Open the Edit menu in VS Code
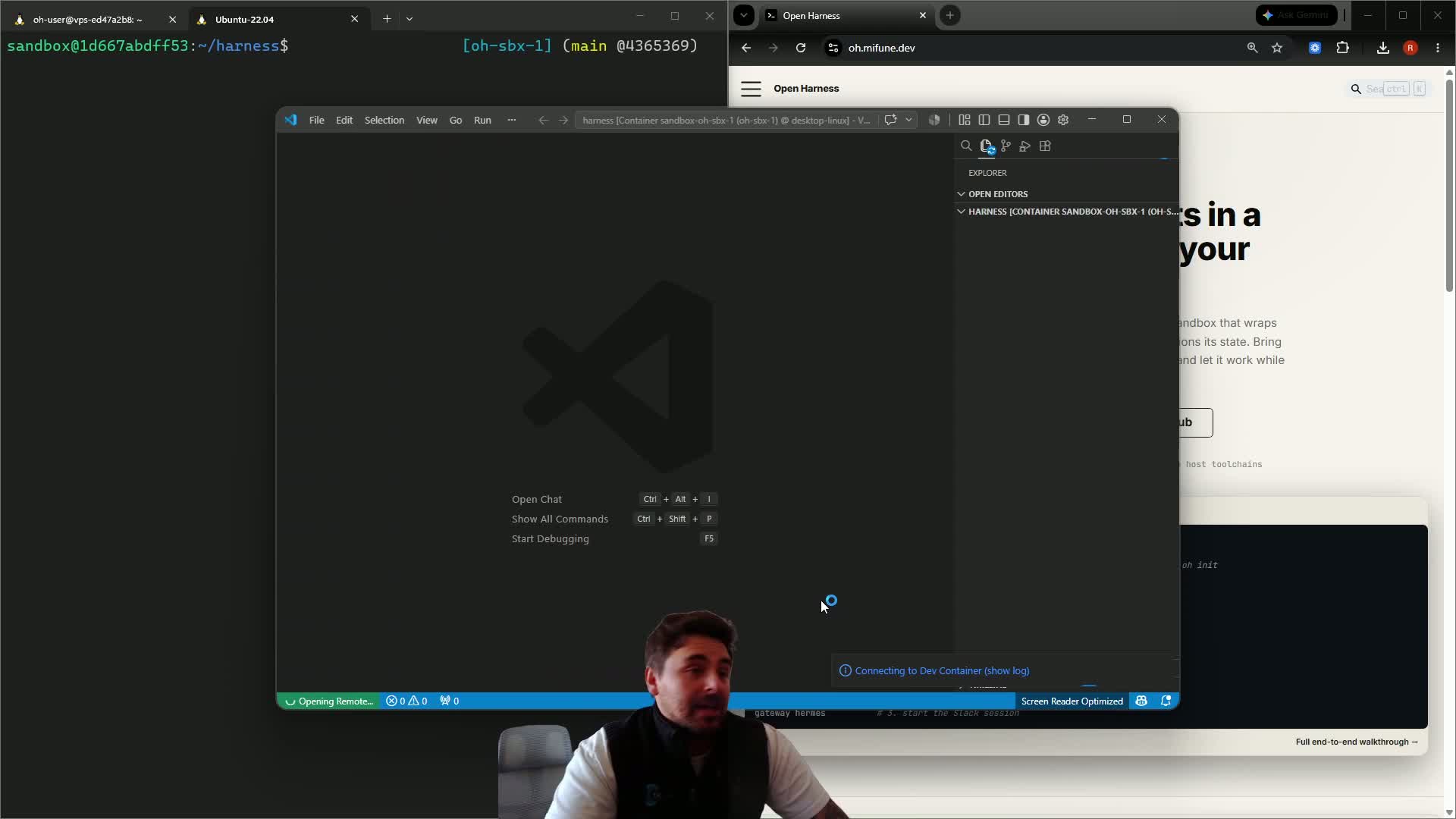 [x=344, y=120]
